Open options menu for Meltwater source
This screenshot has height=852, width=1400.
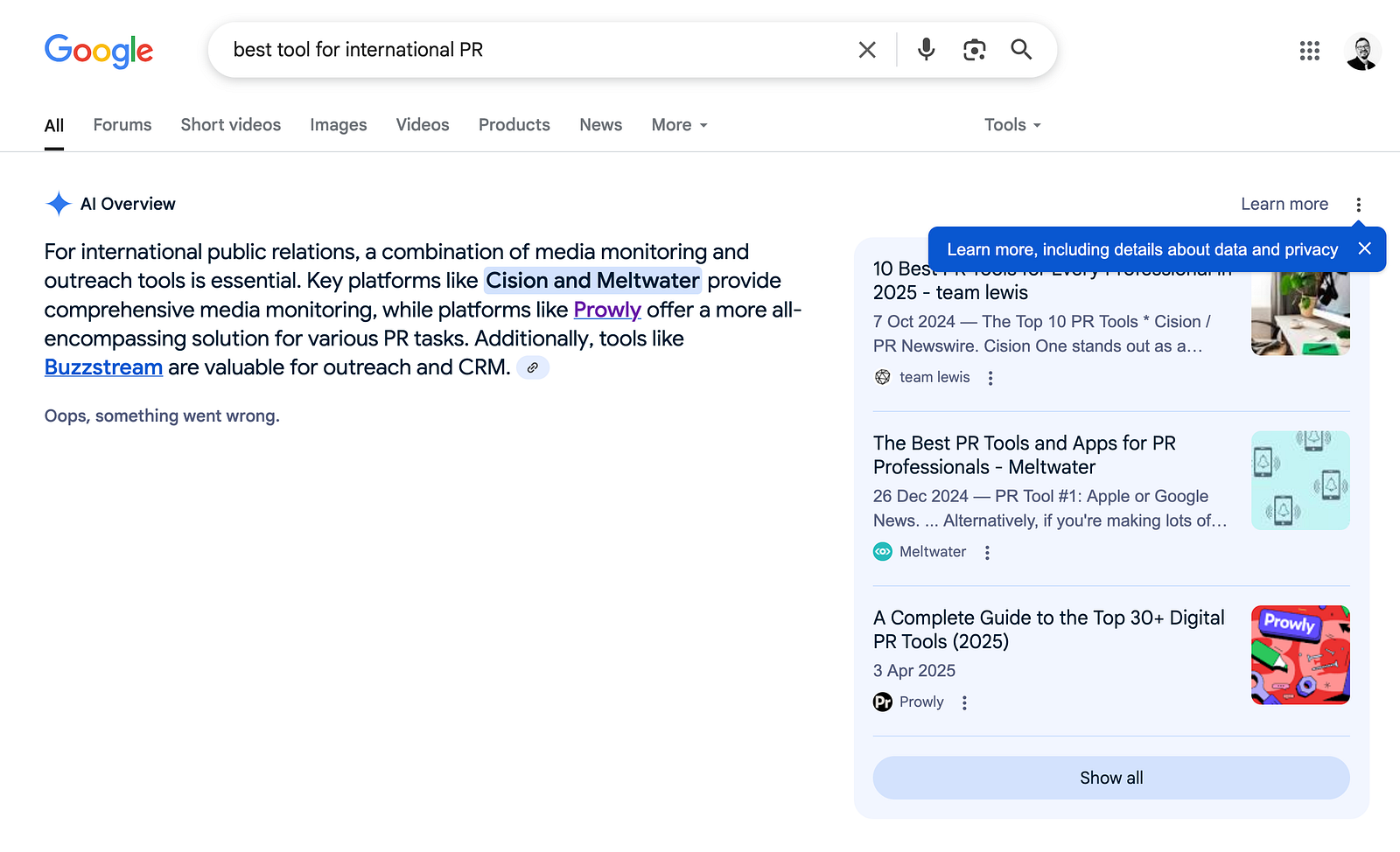tap(987, 552)
